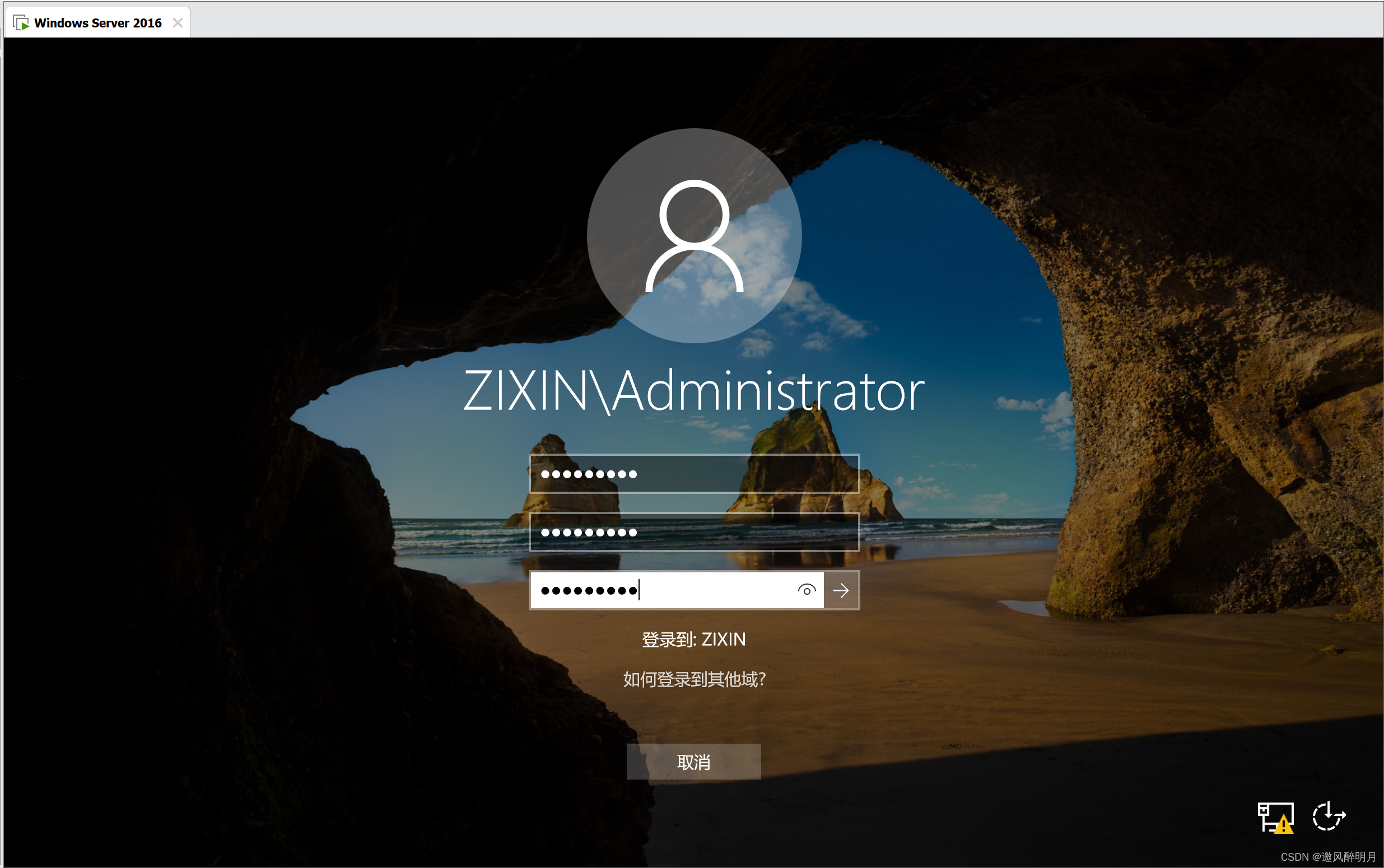Screen dimensions: 1384x868
Task: Click '登录到: ZIXIN' domain label
Action: (693, 638)
